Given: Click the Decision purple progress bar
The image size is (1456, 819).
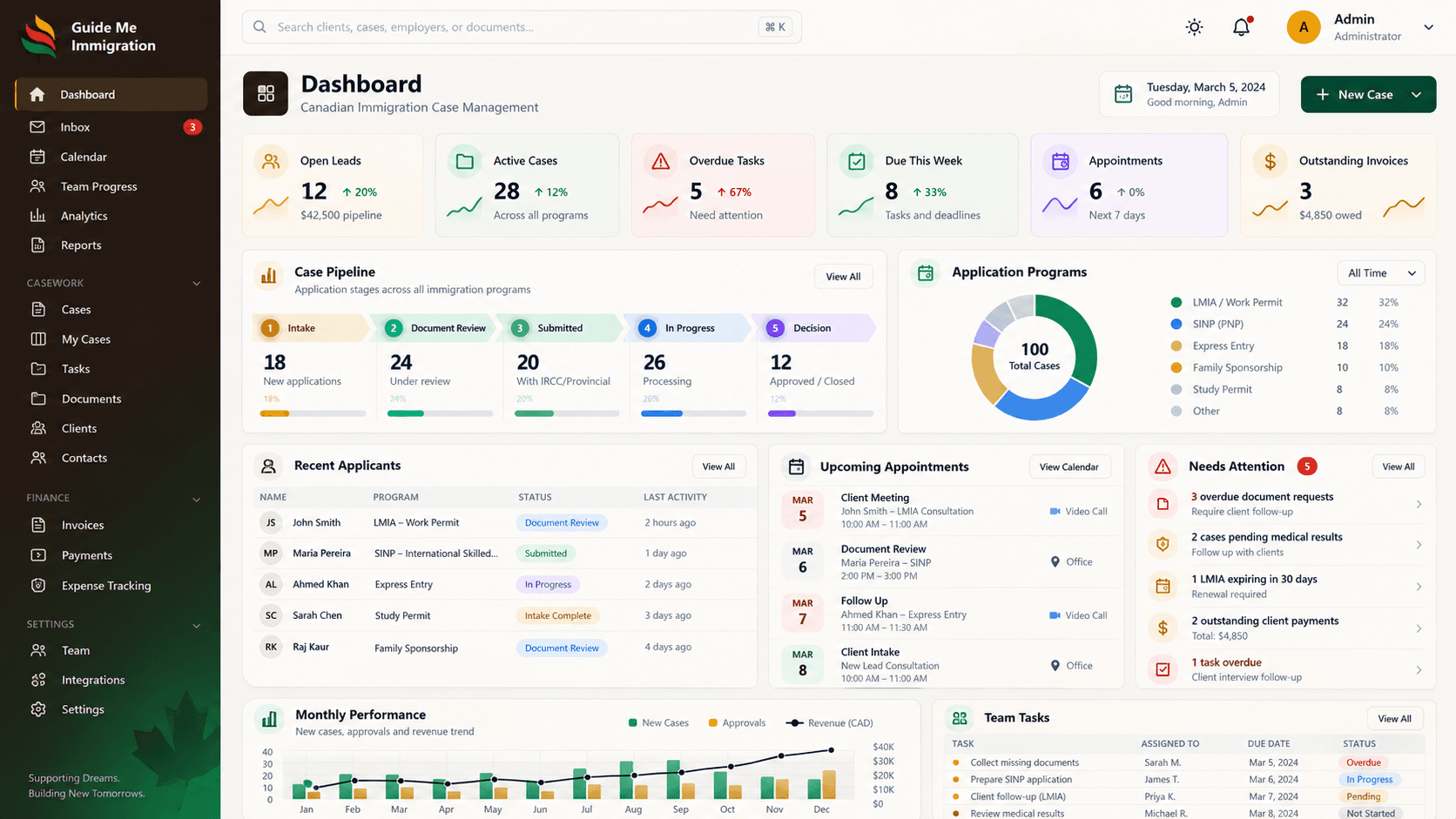Looking at the screenshot, I should (782, 413).
